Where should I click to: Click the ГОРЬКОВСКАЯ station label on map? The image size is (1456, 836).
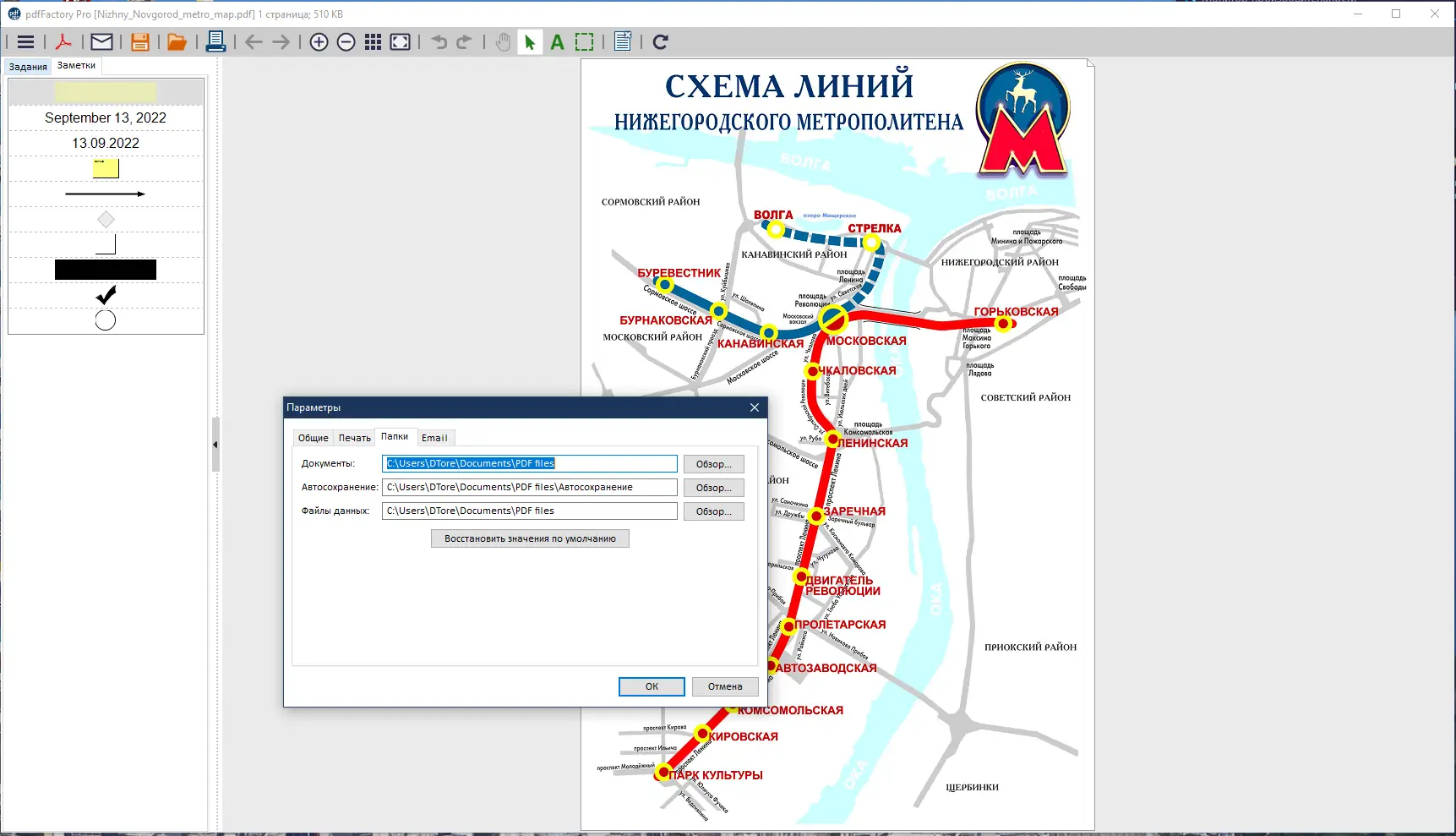[1016, 312]
